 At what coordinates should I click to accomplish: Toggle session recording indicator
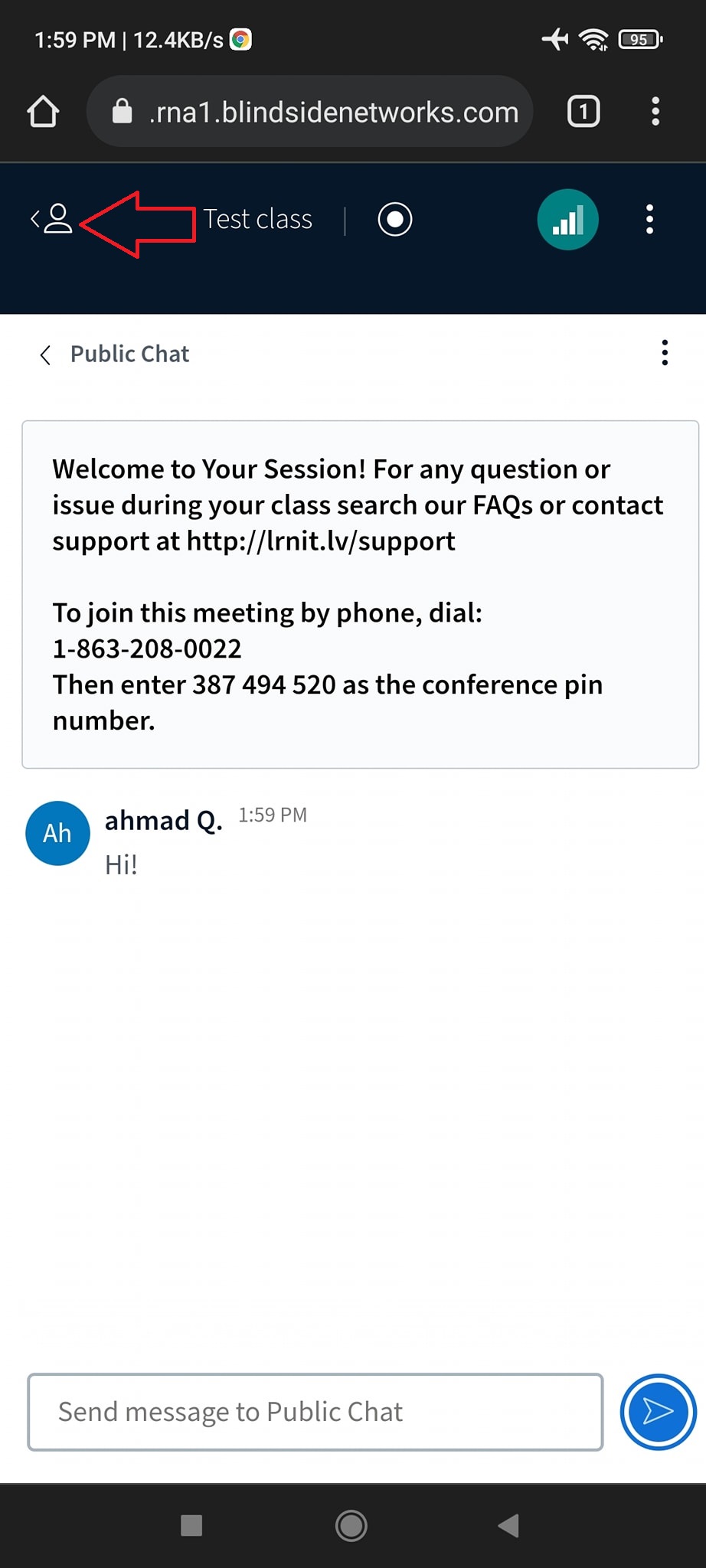(394, 220)
